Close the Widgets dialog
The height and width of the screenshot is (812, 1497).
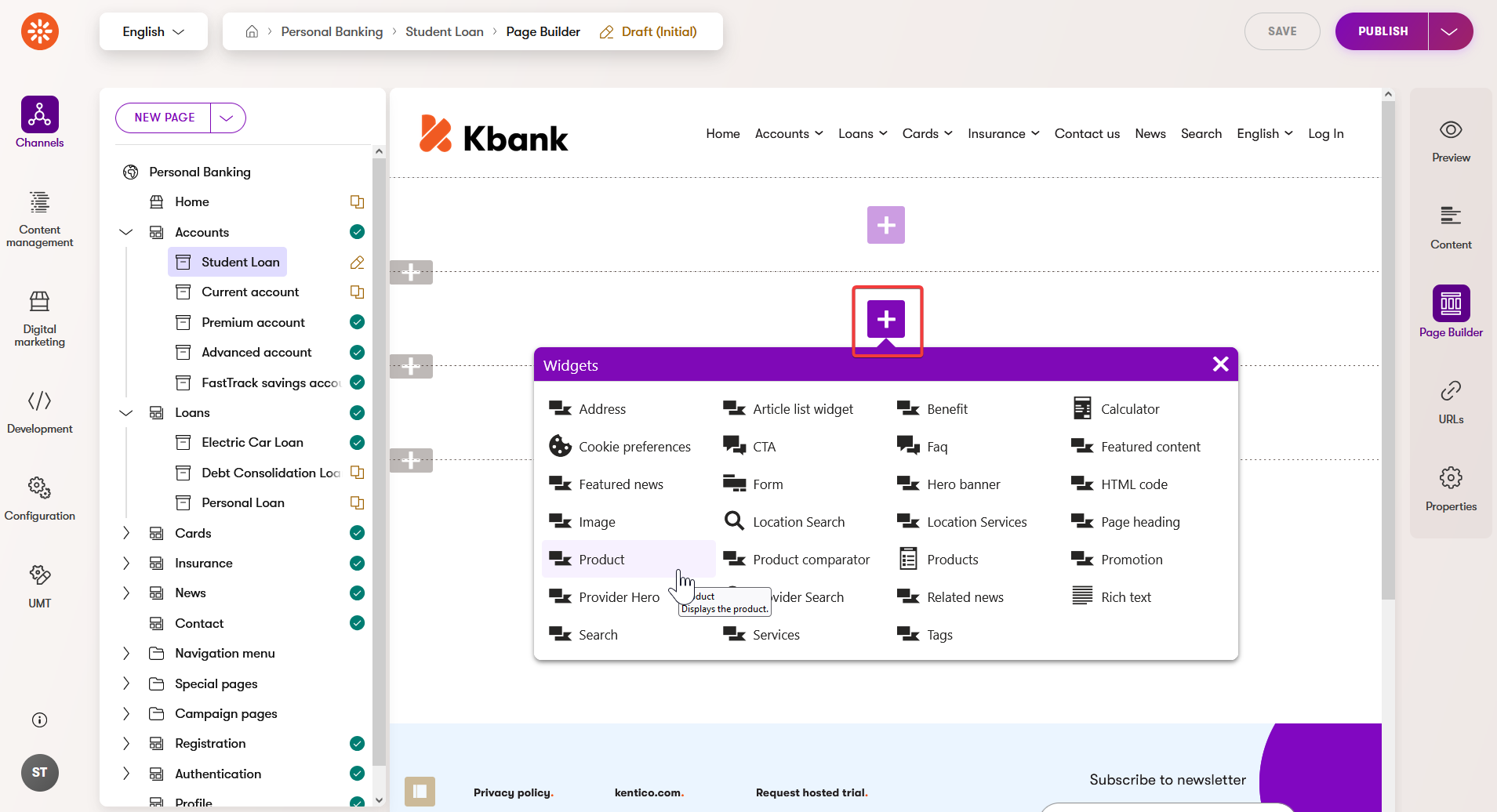point(1220,364)
